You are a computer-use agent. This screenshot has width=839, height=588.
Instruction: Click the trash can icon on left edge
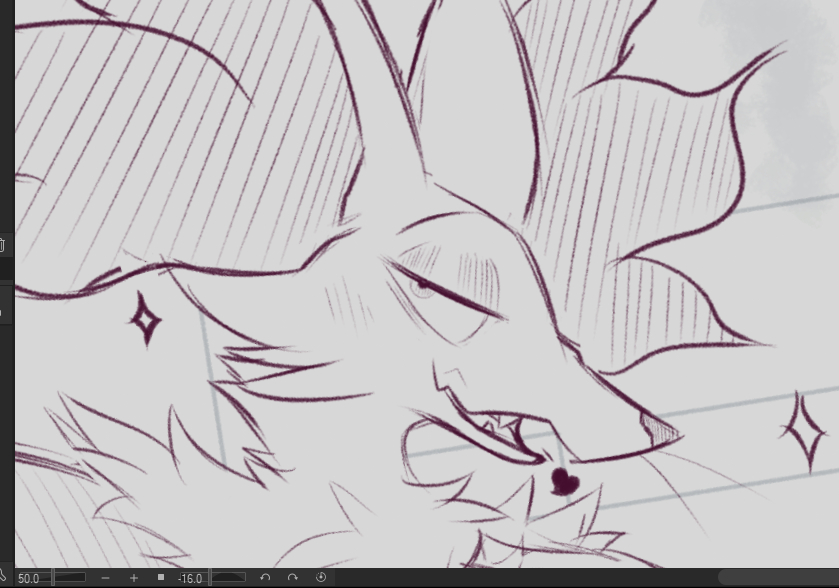pos(3,245)
